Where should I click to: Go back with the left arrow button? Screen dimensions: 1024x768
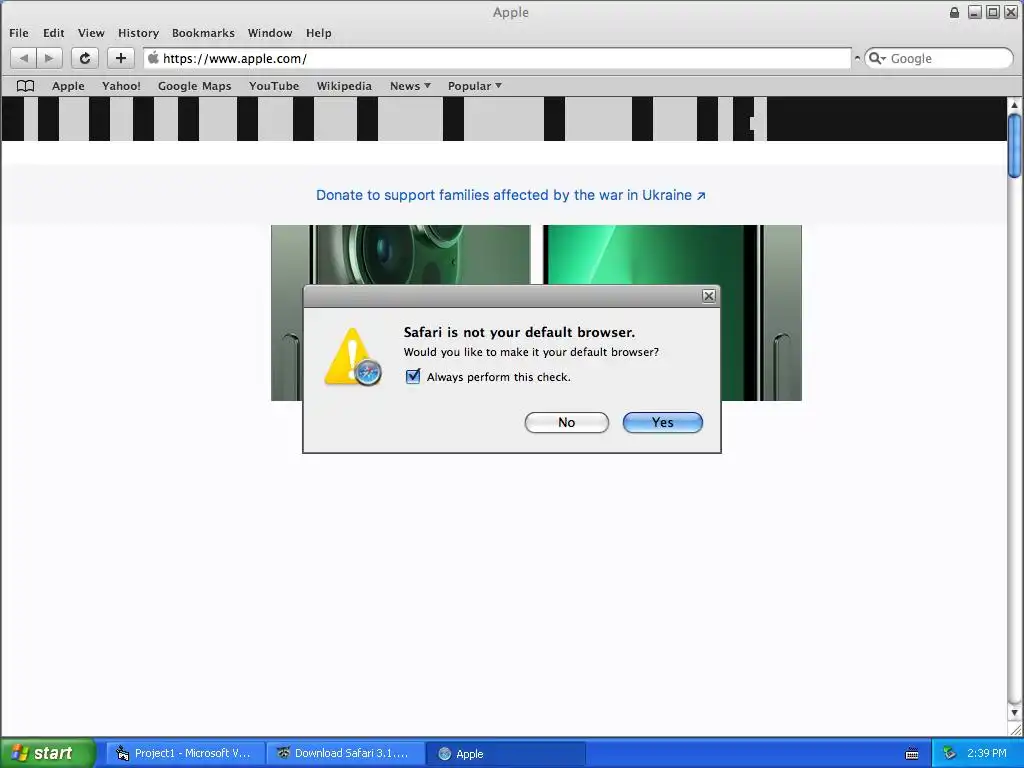(x=24, y=58)
